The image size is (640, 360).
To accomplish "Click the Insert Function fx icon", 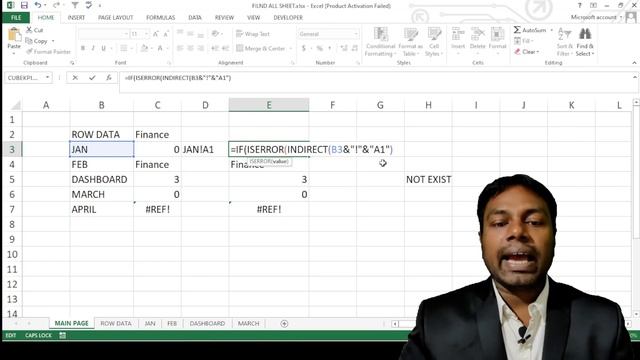I will tap(109, 78).
